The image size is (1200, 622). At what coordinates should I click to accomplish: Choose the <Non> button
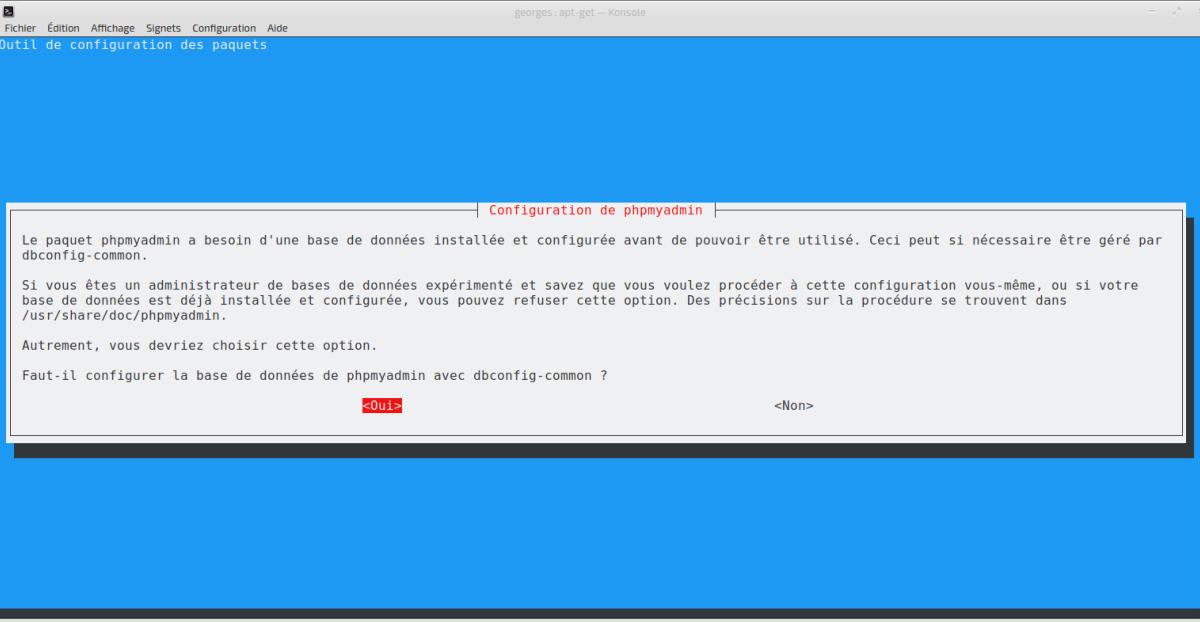pyautogui.click(x=793, y=406)
